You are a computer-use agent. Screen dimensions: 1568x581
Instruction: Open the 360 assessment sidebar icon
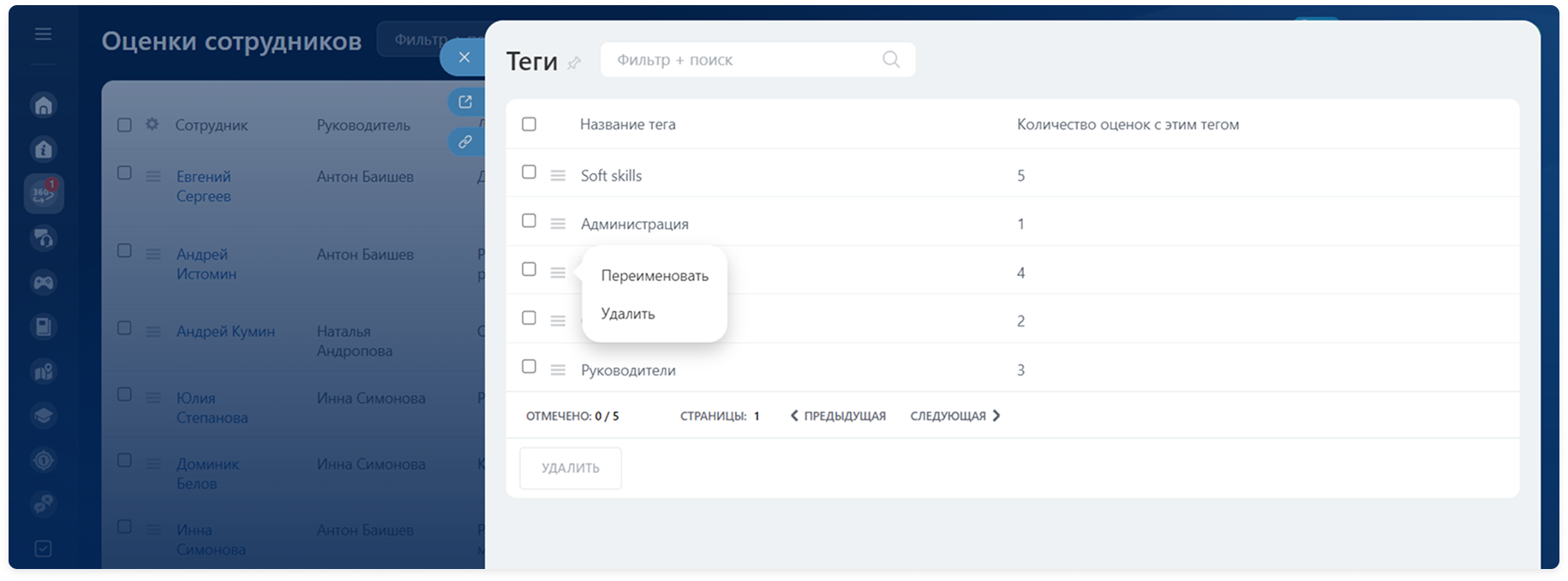(44, 194)
